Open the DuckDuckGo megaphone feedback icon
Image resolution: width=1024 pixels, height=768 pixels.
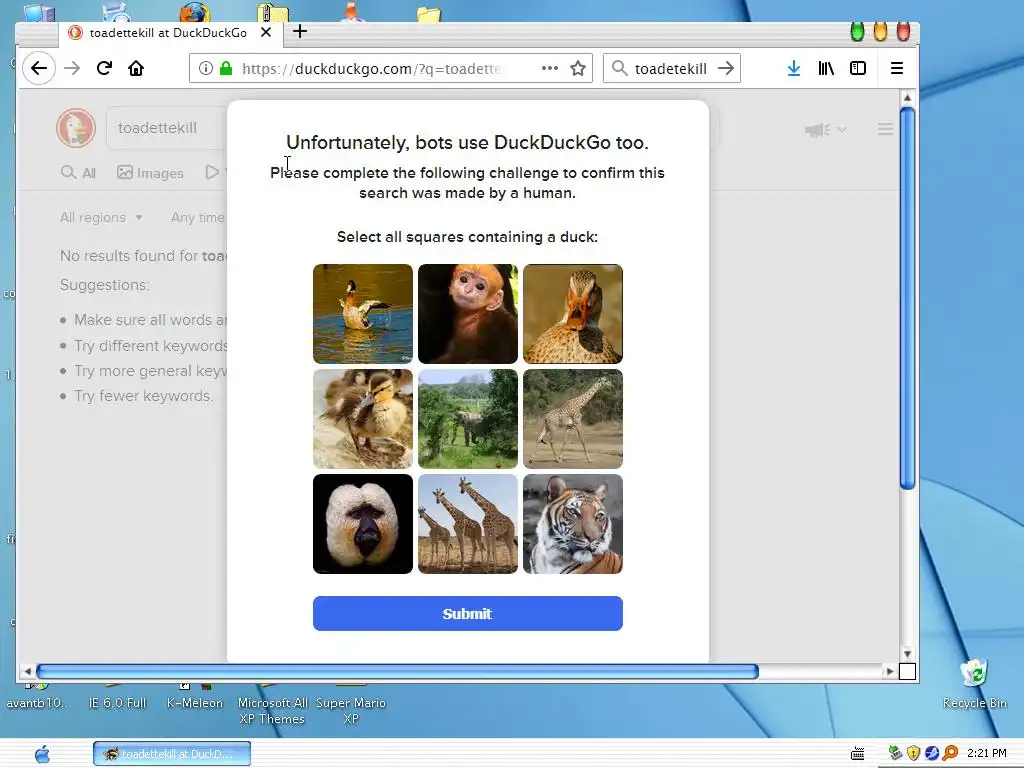point(818,130)
